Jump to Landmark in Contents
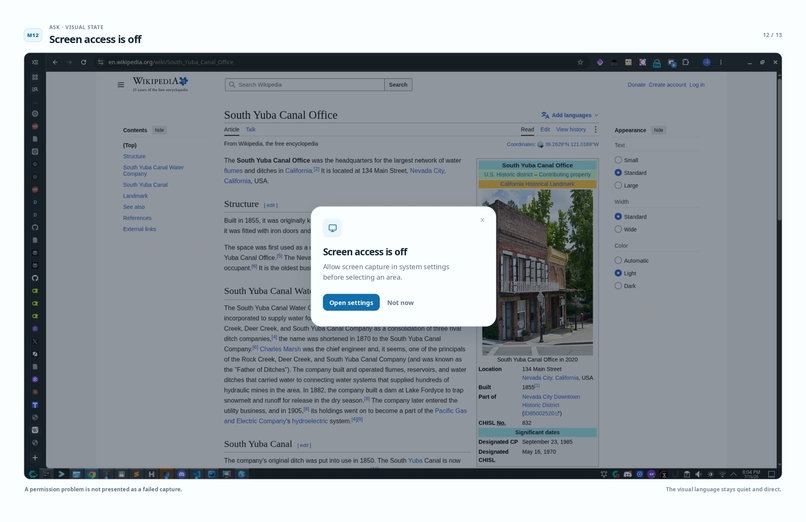The width and height of the screenshot is (806, 522). 135,196
